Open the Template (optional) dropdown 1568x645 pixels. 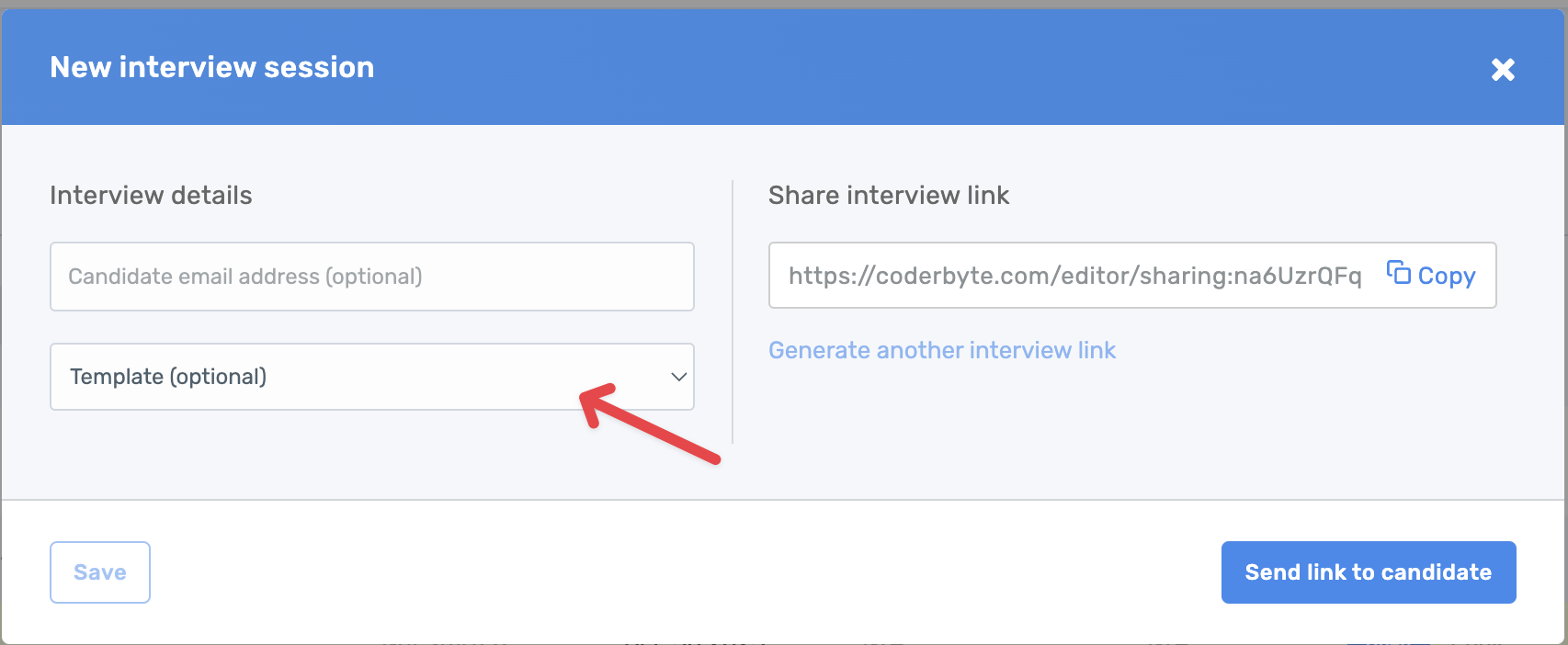click(x=371, y=377)
